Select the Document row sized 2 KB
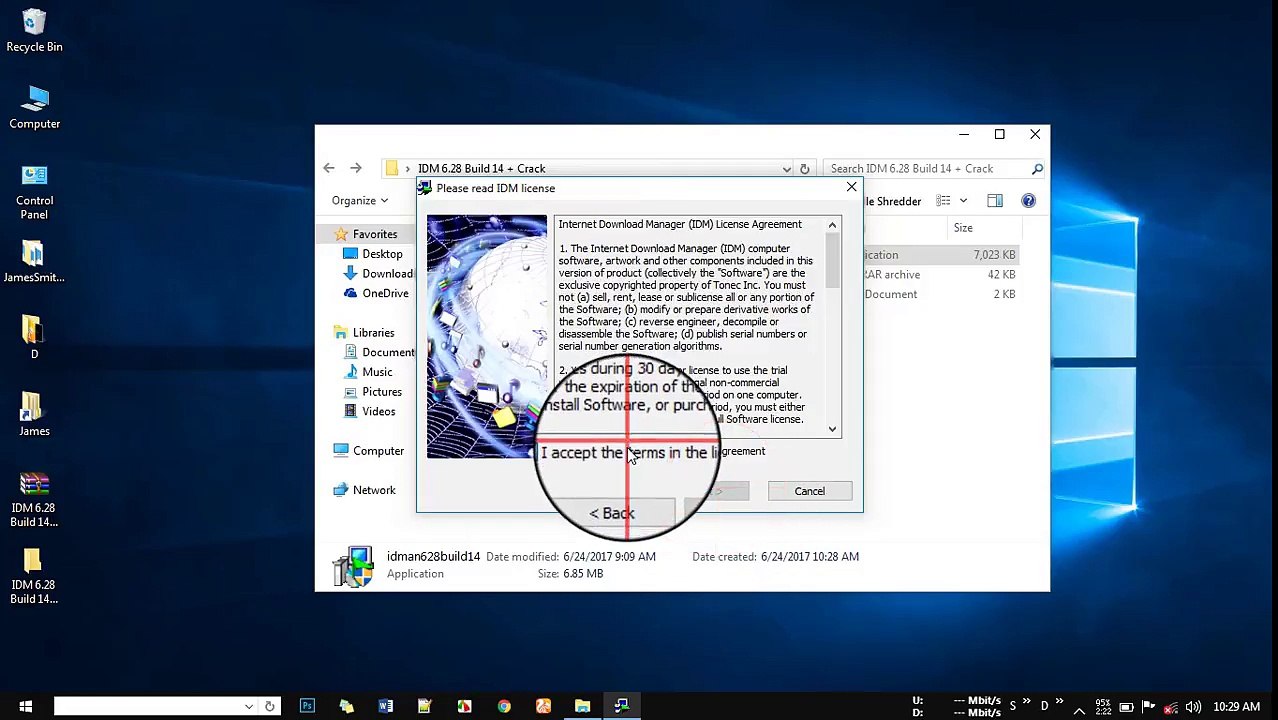Screen dimensions: 1278x720 tap(942, 294)
